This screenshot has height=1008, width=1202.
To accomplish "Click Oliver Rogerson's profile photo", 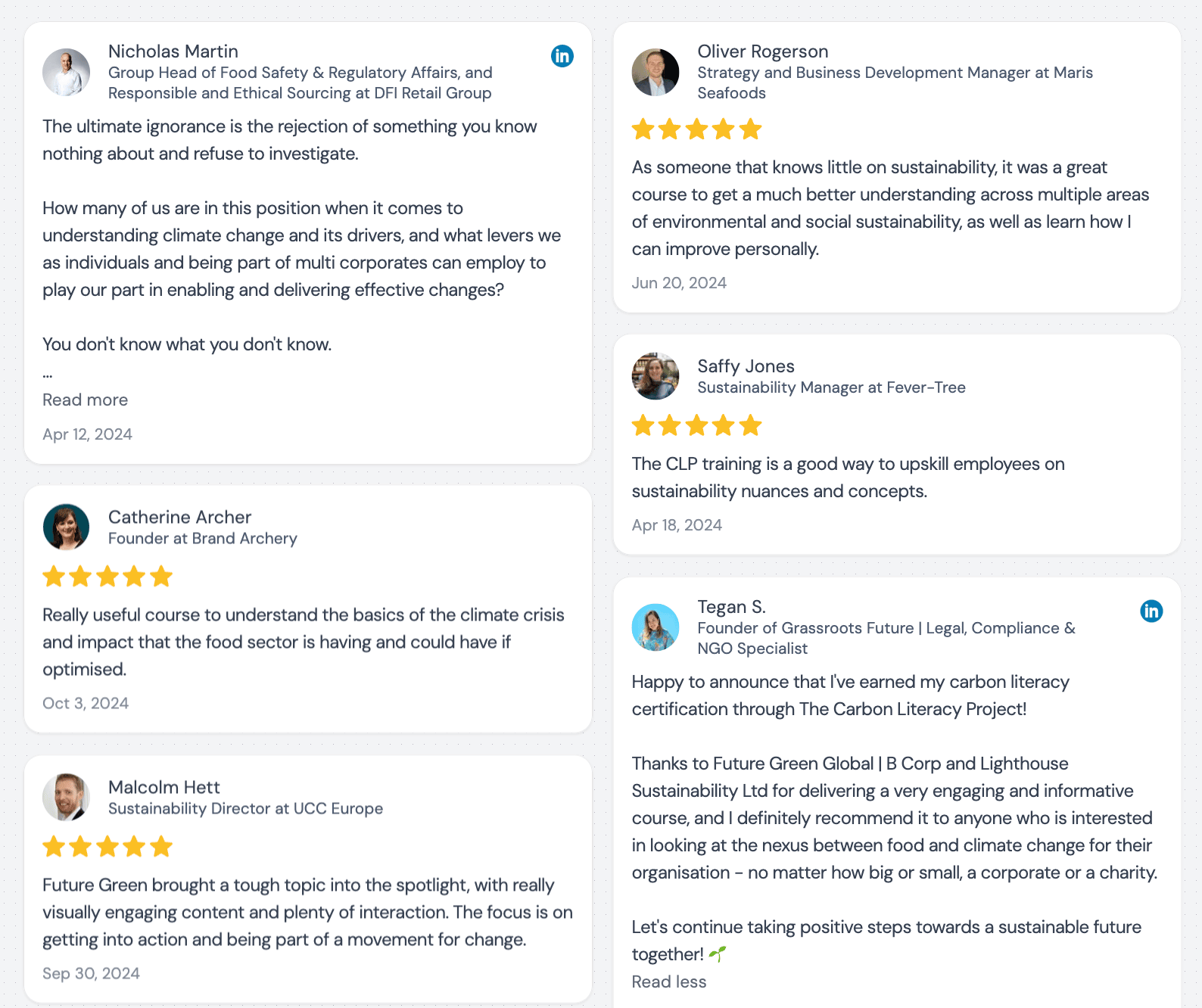I will [x=655, y=73].
